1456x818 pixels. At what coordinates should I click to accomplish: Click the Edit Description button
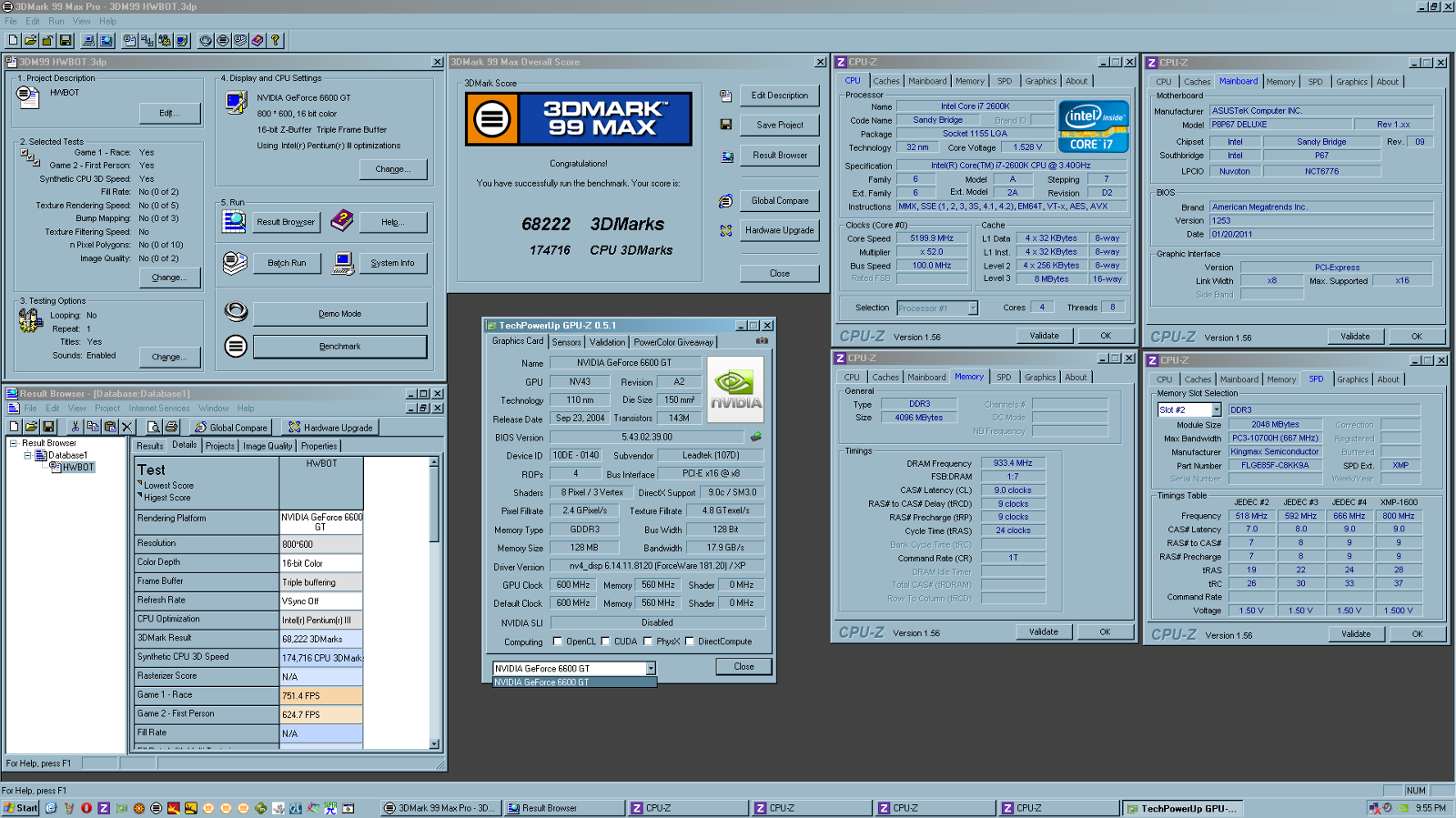point(780,96)
